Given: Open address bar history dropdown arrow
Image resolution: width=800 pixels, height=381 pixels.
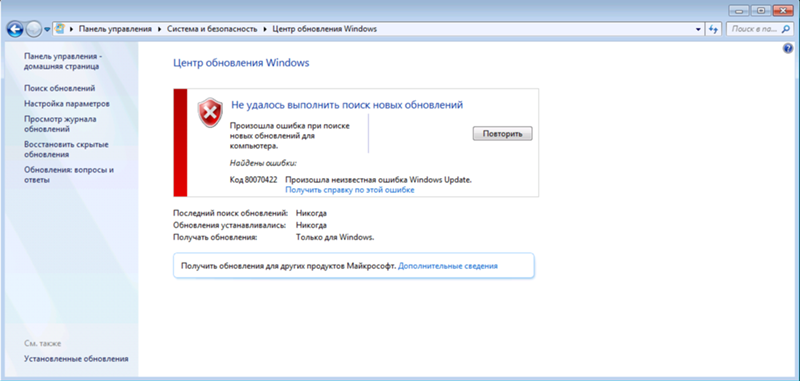Looking at the screenshot, I should click(698, 30).
